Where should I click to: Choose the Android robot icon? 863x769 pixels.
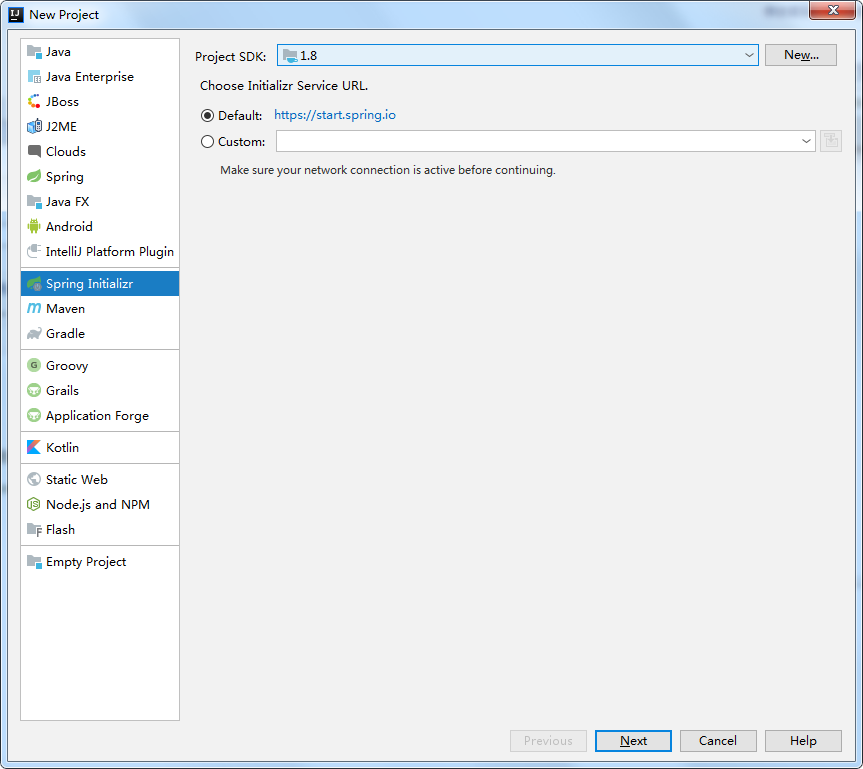[34, 226]
